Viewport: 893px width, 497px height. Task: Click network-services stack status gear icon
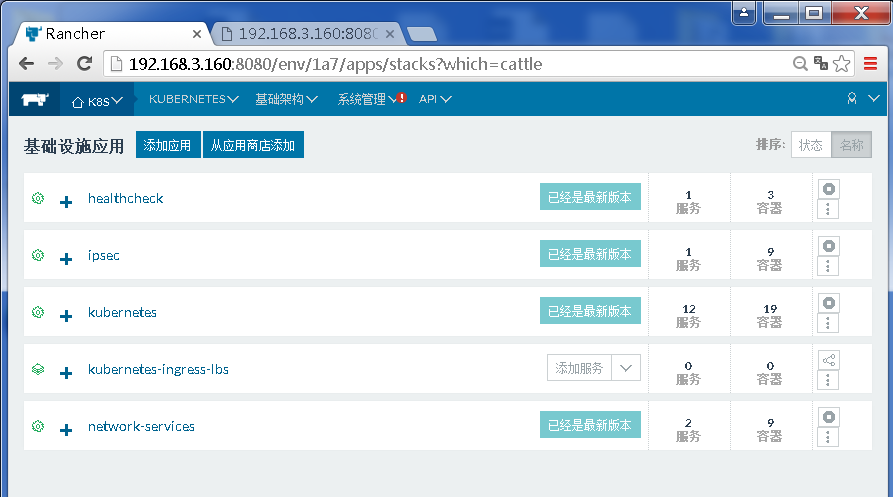(38, 426)
